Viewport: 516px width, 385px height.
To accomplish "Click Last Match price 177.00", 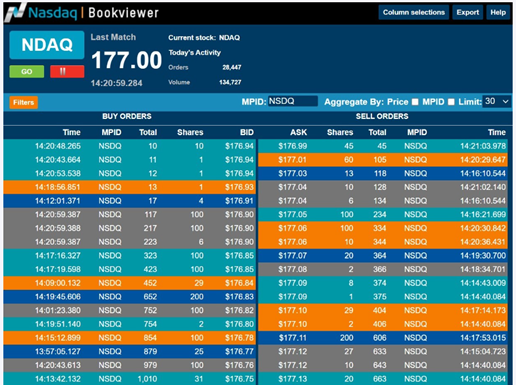I will pos(126,60).
